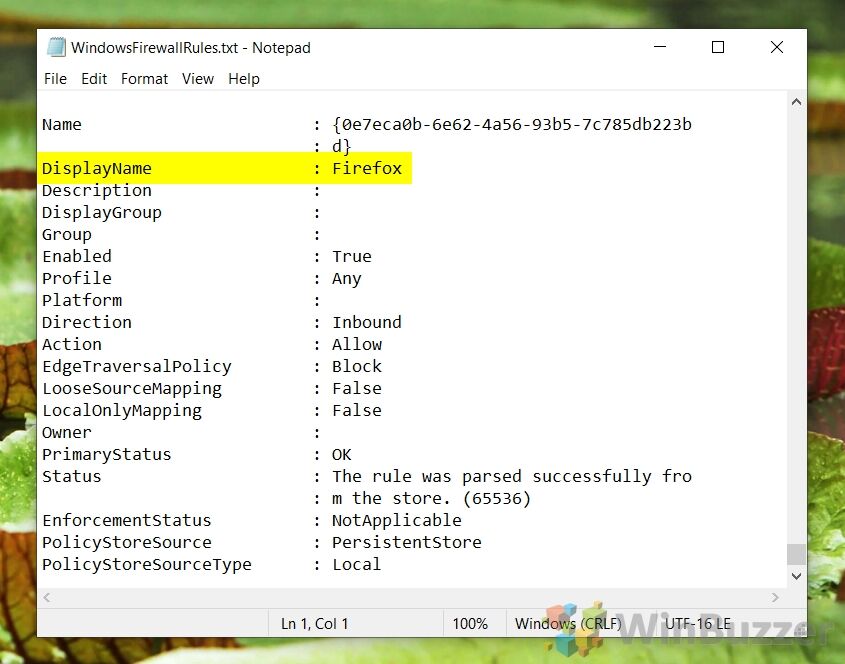Screen dimensions: 845x664
Task: Click the 'False' value of LocalOnlyMapping
Action: coord(357,410)
